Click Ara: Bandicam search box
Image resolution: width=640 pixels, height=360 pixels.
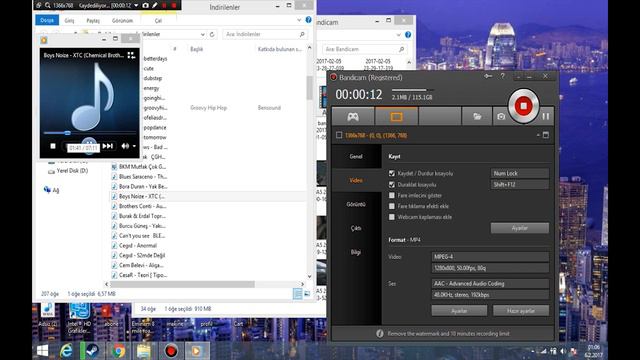click(x=364, y=49)
